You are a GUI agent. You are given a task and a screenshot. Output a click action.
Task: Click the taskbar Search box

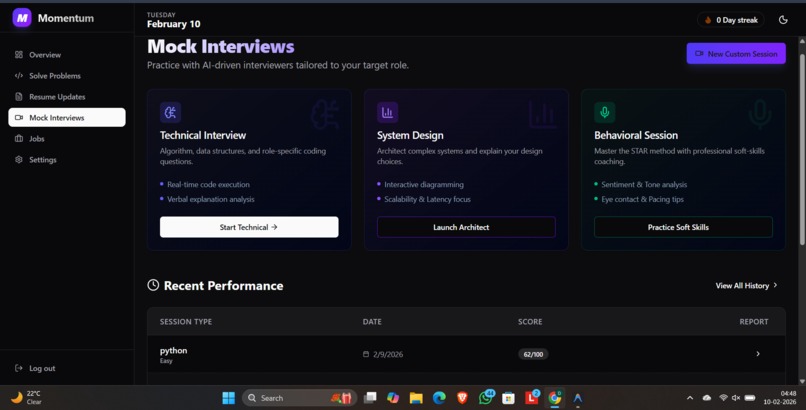[x=299, y=398]
